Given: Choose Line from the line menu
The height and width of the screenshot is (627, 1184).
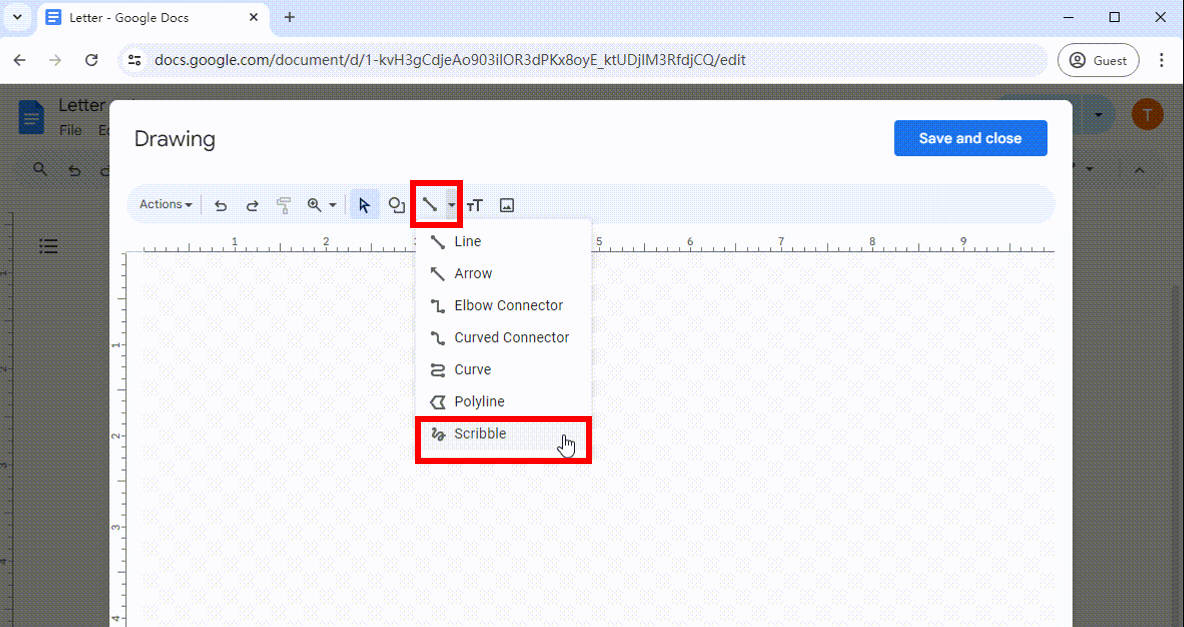Looking at the screenshot, I should (503, 242).
